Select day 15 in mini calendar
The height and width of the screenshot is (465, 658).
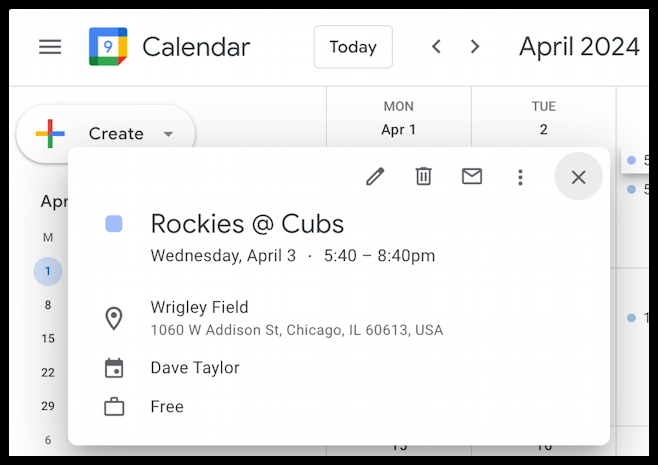click(x=48, y=338)
